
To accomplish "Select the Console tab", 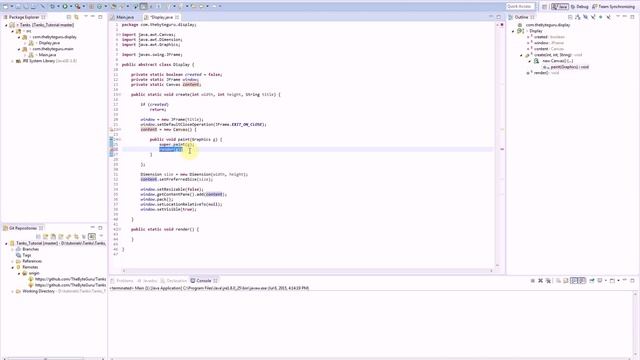I will (x=204, y=281).
